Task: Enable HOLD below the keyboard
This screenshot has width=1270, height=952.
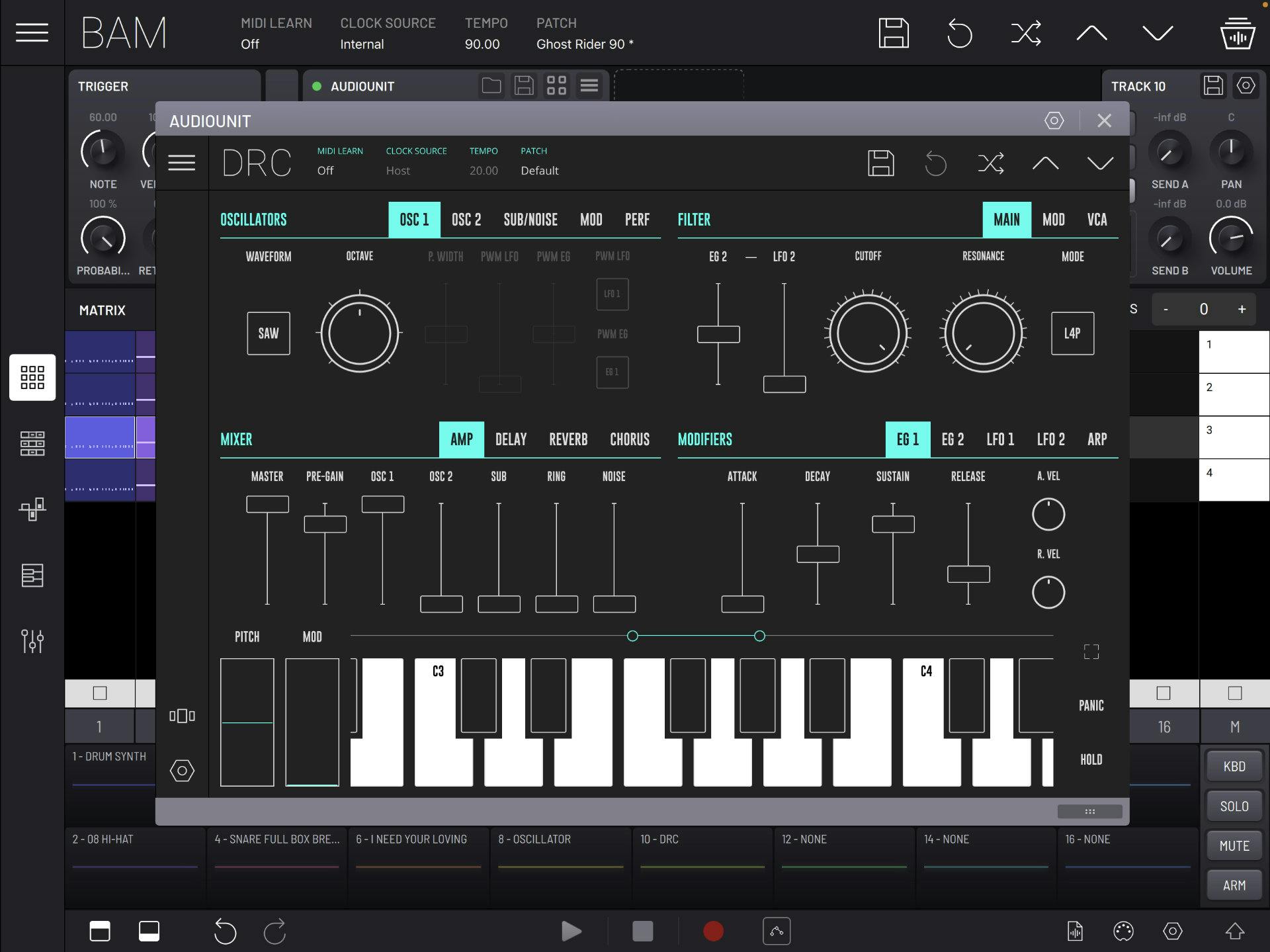Action: coord(1090,759)
